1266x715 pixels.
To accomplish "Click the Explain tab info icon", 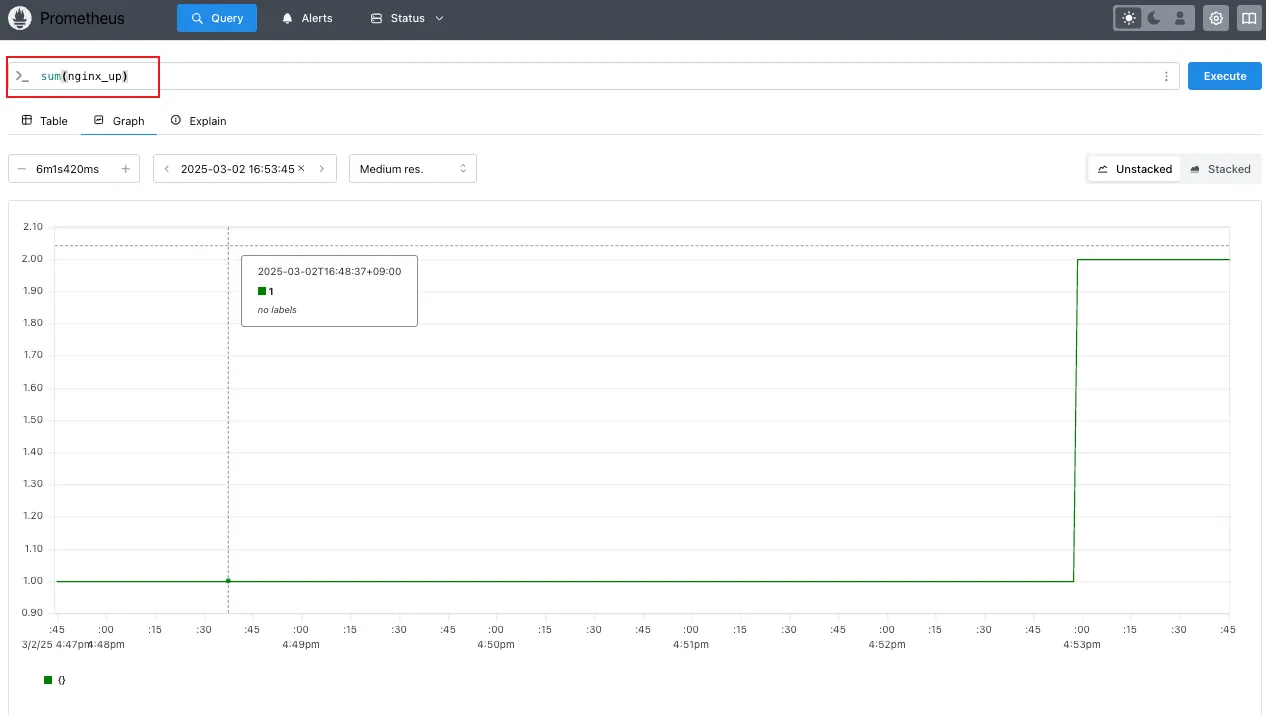I will [176, 120].
